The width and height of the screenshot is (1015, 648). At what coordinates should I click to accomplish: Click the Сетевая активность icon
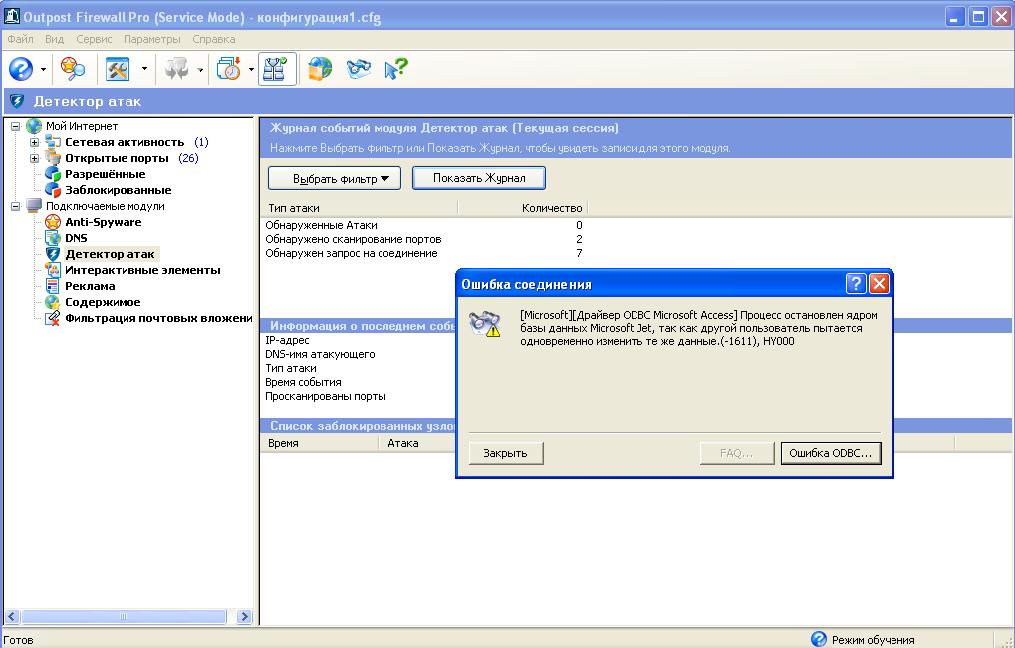[53, 142]
